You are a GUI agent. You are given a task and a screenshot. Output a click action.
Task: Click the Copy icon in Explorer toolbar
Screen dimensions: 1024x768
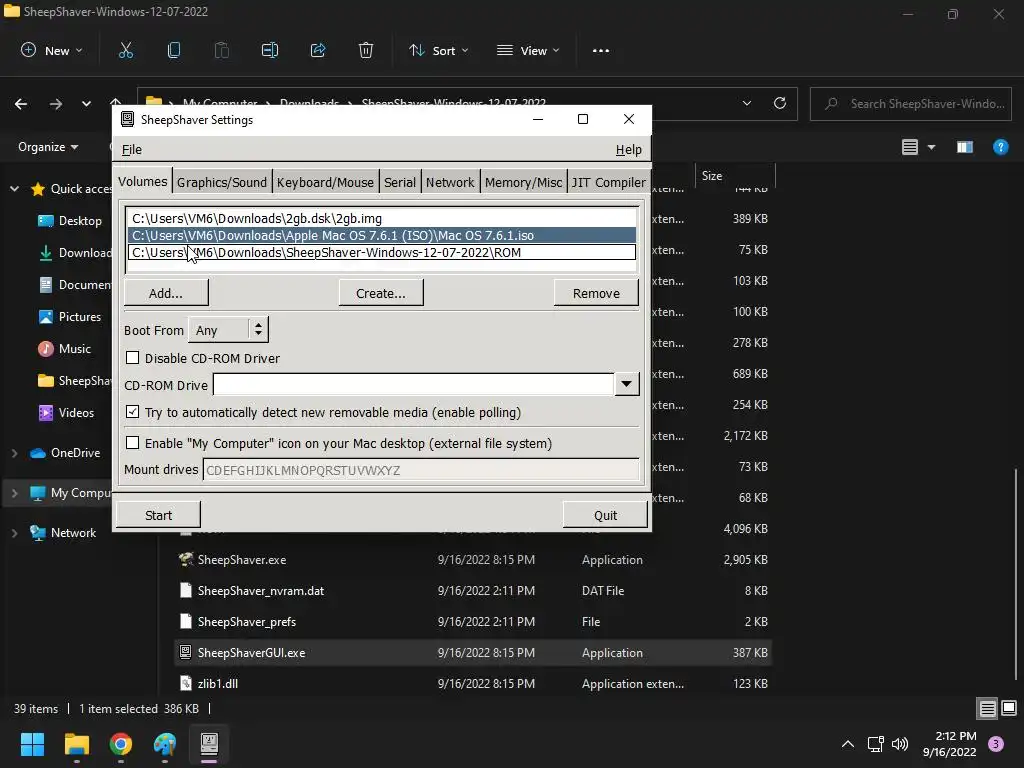pos(174,50)
